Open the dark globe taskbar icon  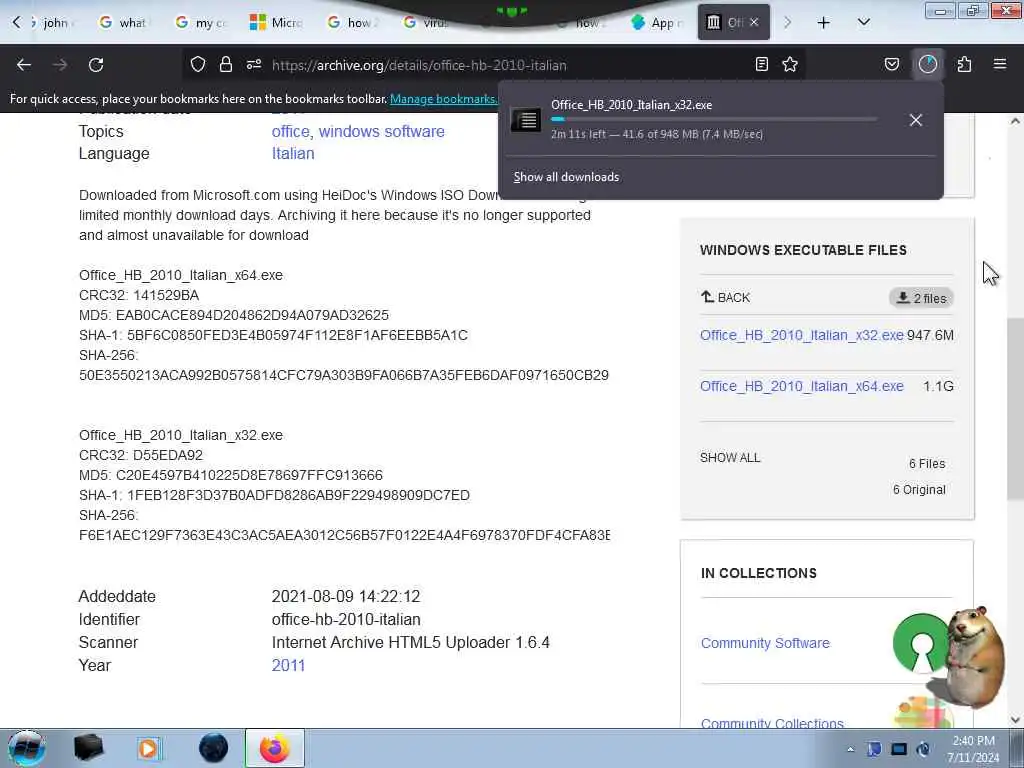coord(213,748)
